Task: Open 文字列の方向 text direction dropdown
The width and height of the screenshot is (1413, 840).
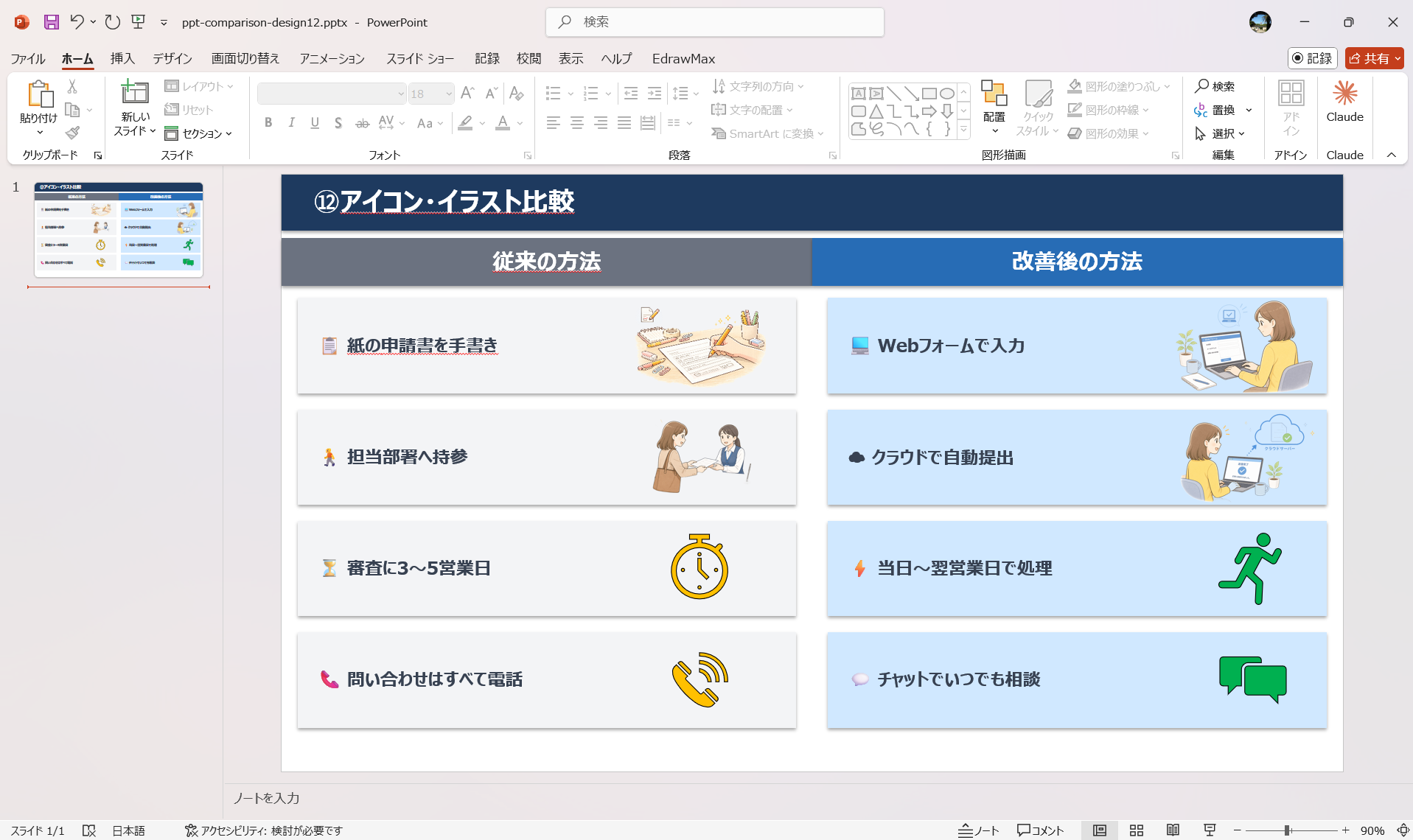Action: (758, 86)
